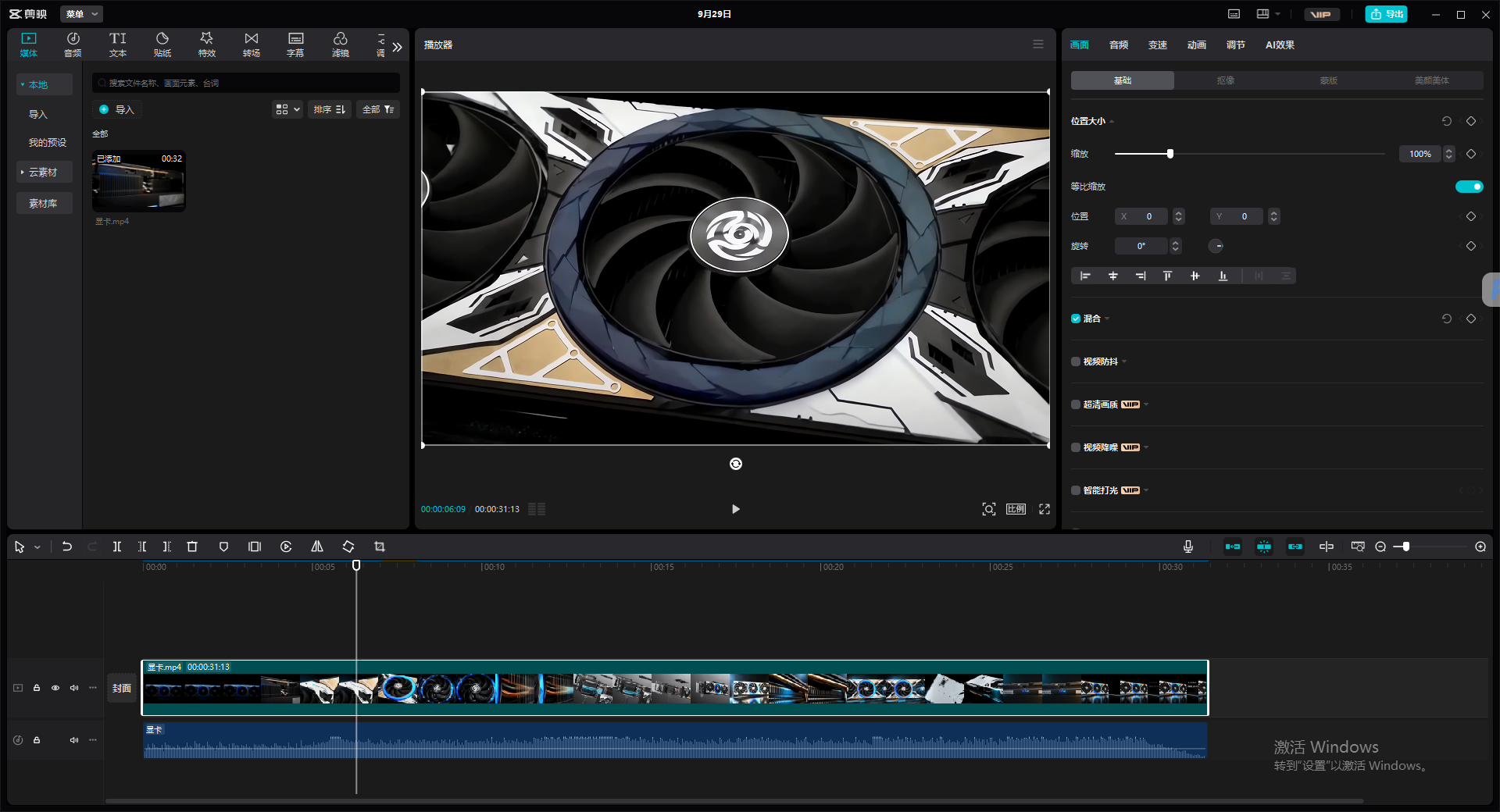The width and height of the screenshot is (1500, 812).
Task: Click the mirror flip icon
Action: [317, 547]
